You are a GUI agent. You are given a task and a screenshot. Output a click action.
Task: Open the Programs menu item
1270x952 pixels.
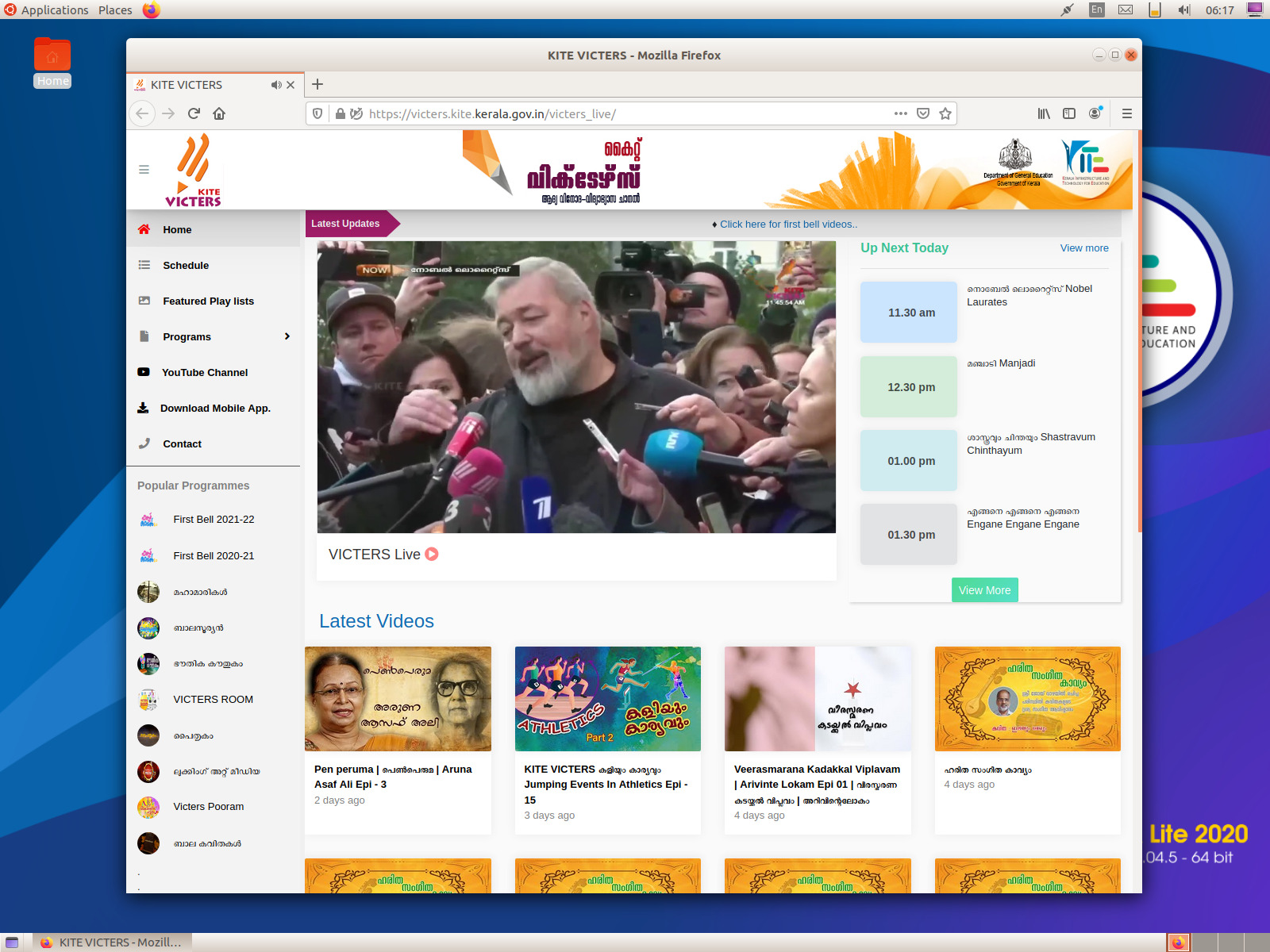point(213,336)
